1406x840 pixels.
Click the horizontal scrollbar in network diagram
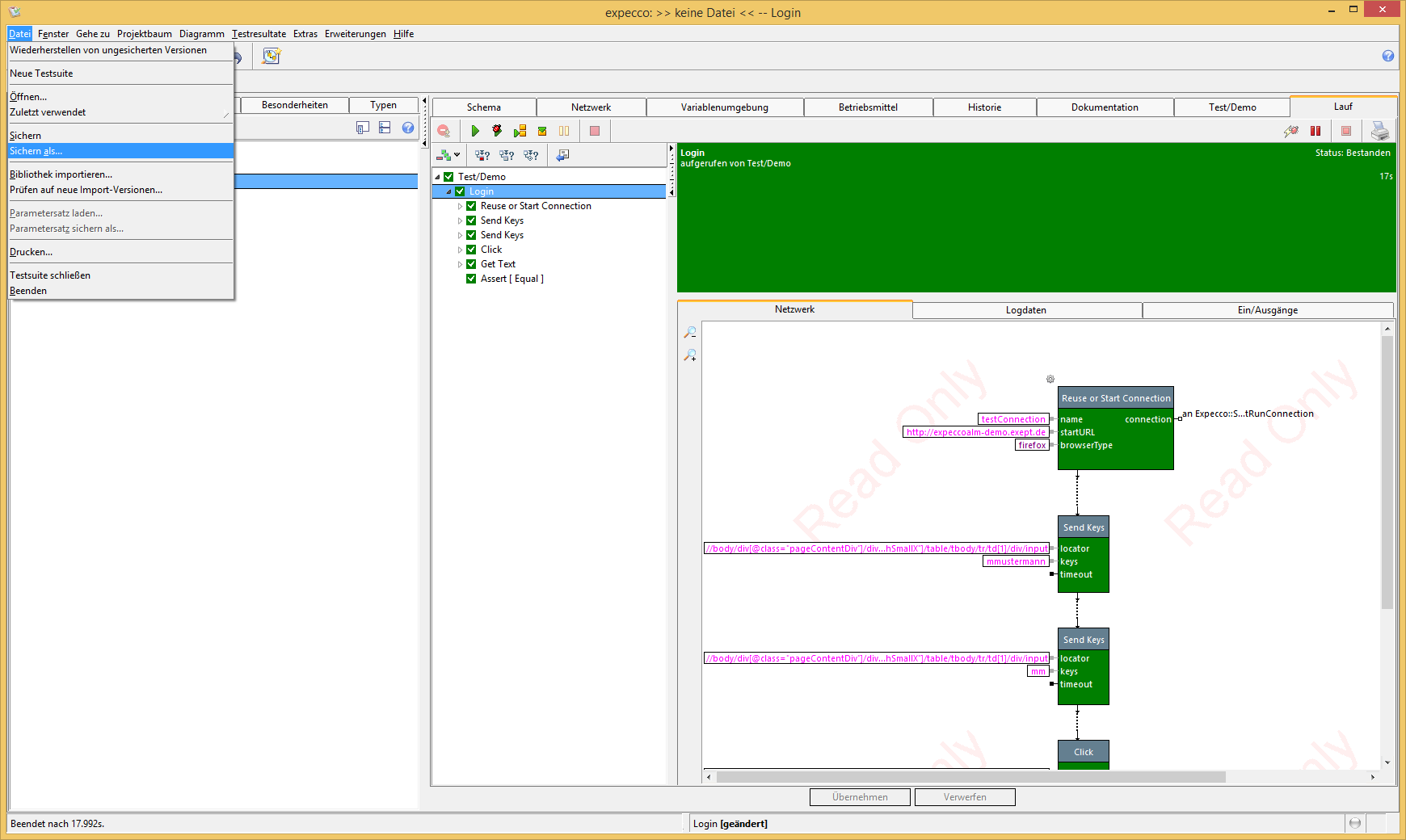[x=970, y=777]
